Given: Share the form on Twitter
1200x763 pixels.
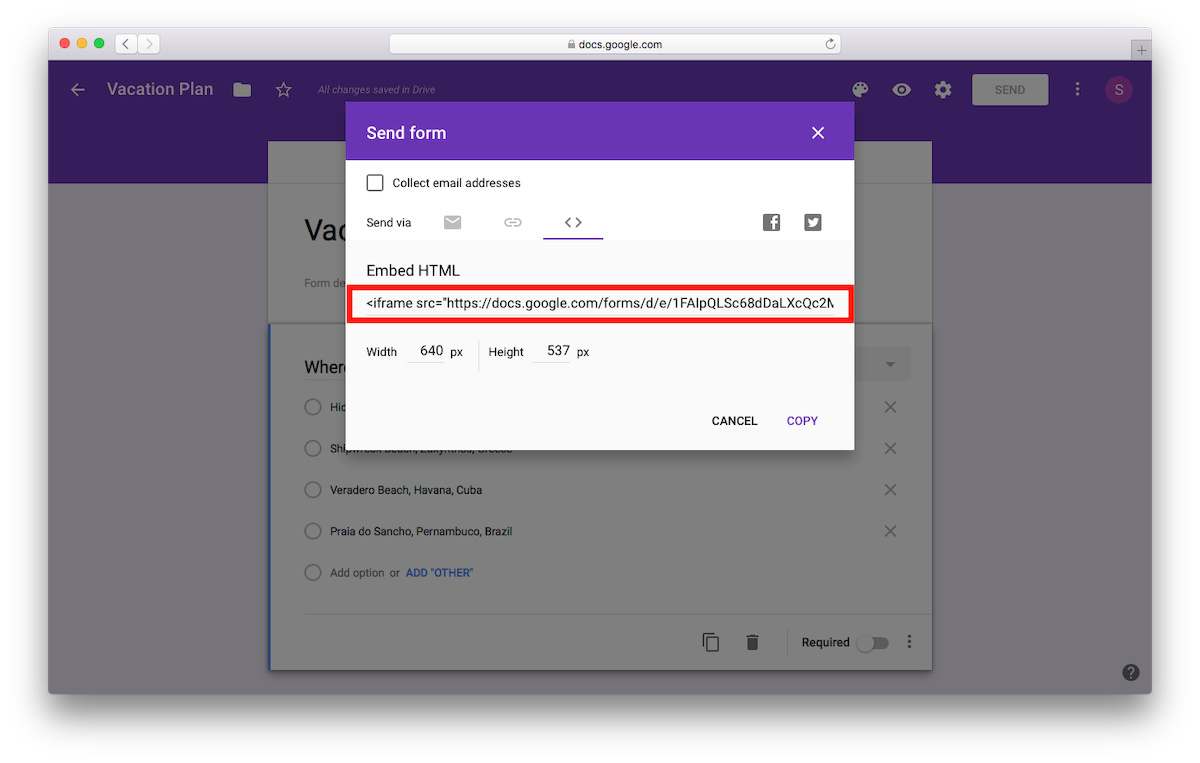Looking at the screenshot, I should pyautogui.click(x=812, y=222).
